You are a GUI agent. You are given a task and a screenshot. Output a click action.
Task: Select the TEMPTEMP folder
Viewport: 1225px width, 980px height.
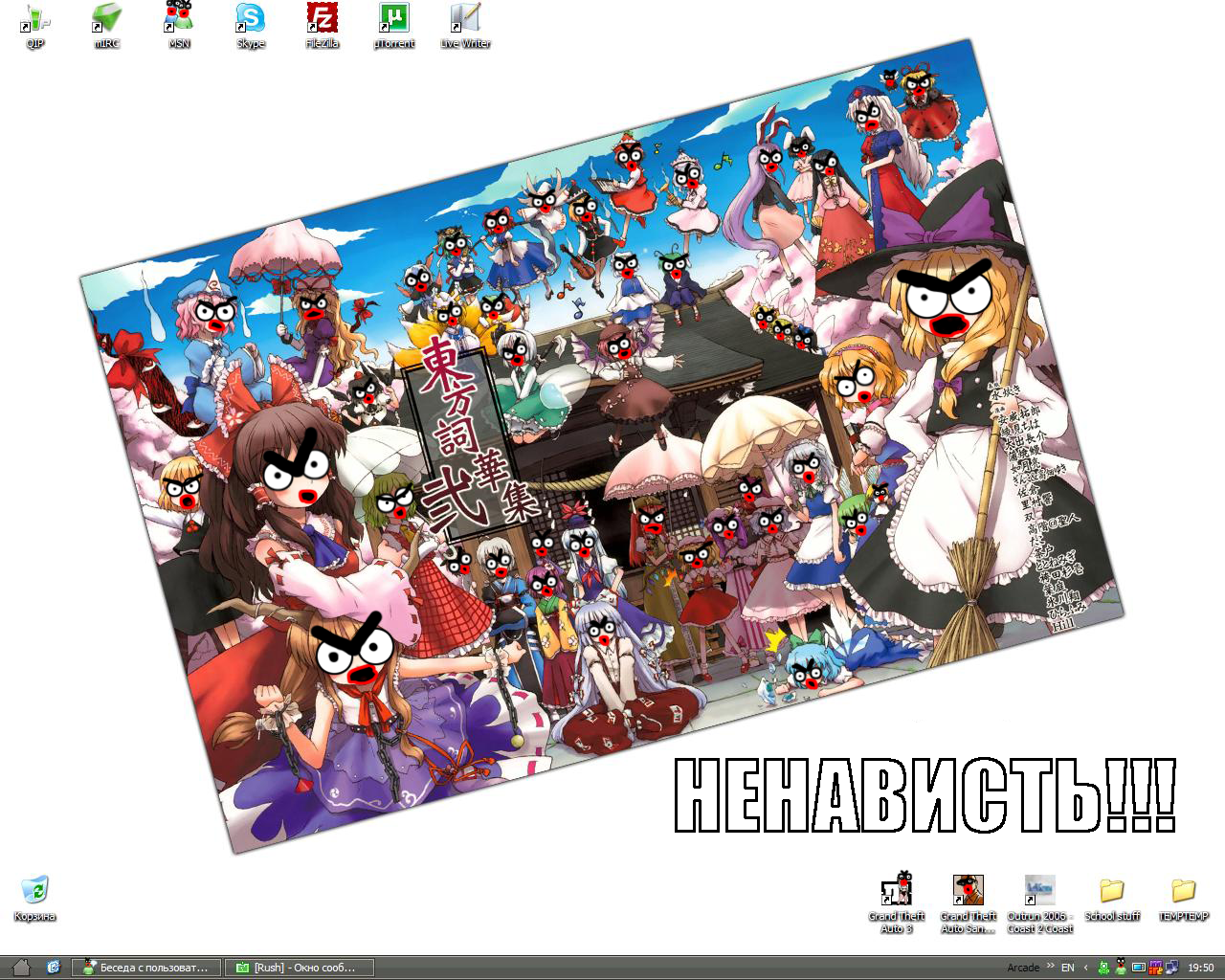[x=1184, y=899]
